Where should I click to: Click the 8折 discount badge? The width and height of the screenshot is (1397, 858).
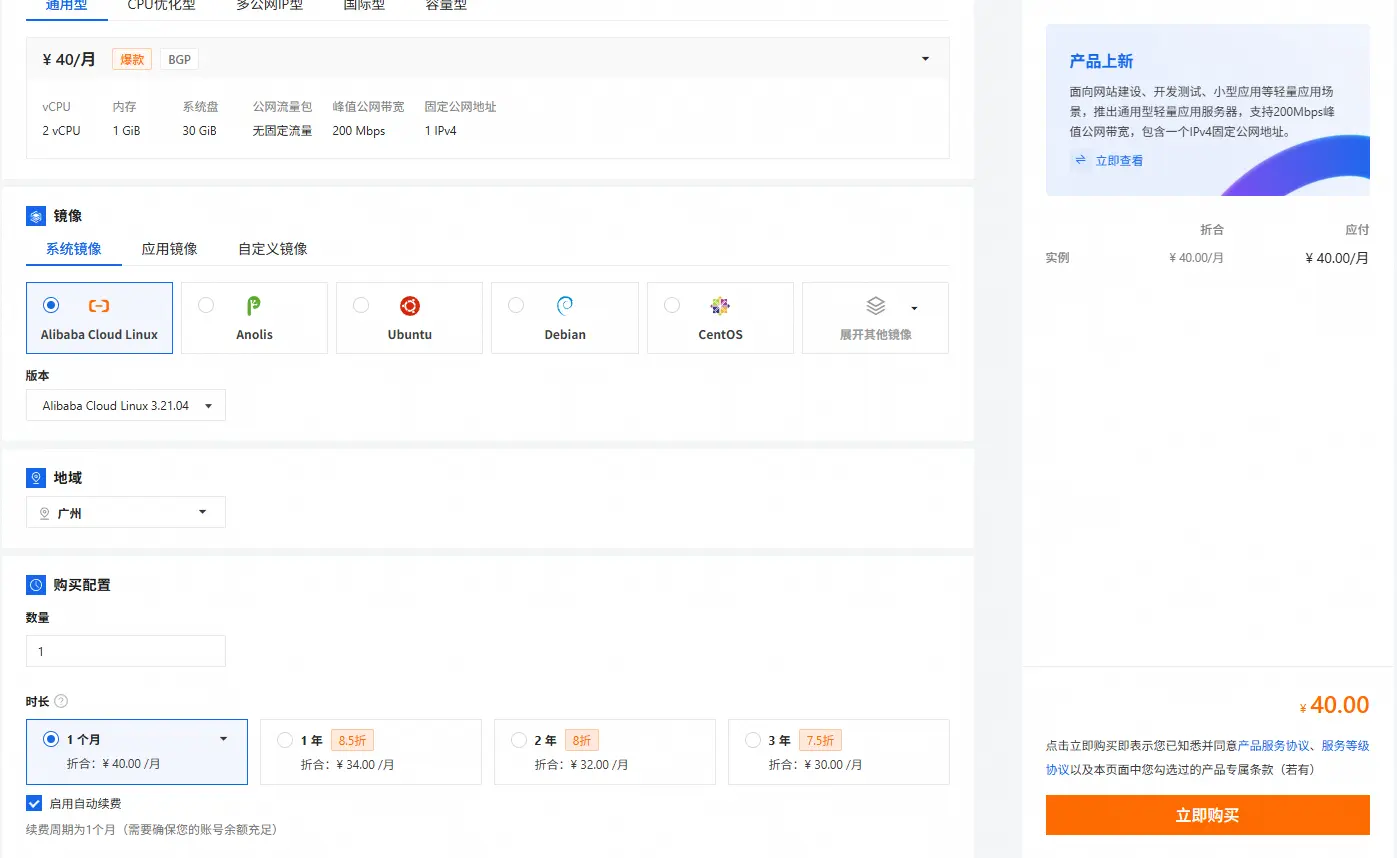pos(582,741)
